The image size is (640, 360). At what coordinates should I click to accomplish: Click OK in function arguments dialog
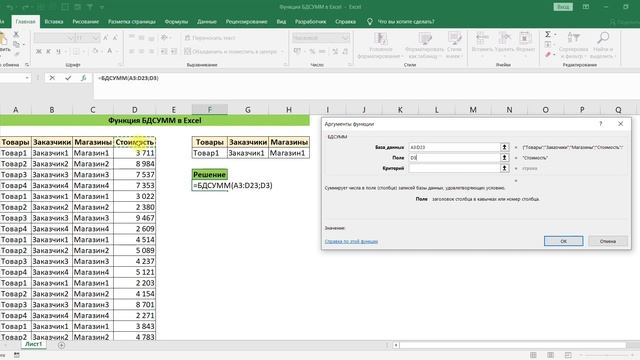[x=563, y=241]
